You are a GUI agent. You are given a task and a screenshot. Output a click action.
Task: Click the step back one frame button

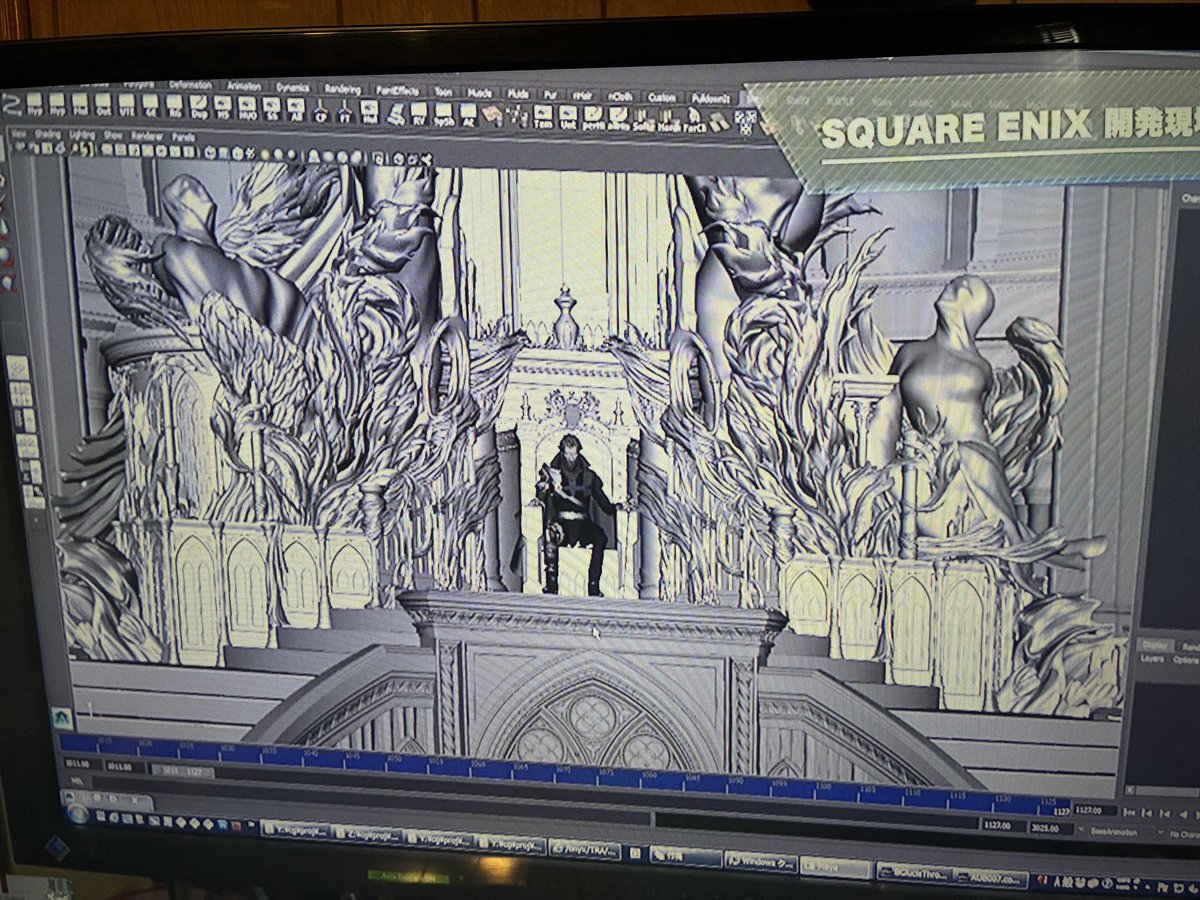pyautogui.click(x=1146, y=814)
